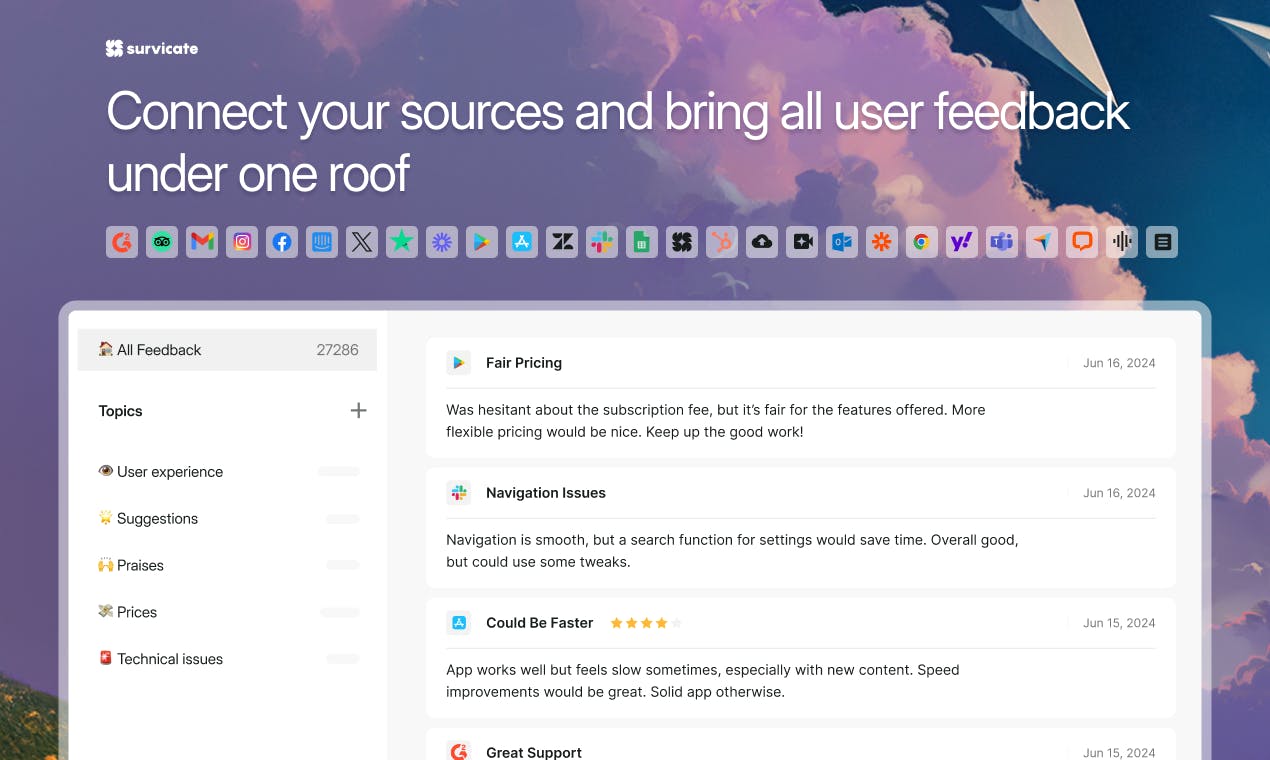The height and width of the screenshot is (760, 1270).
Task: Click the Microsoft Teams source icon
Action: (x=1002, y=242)
